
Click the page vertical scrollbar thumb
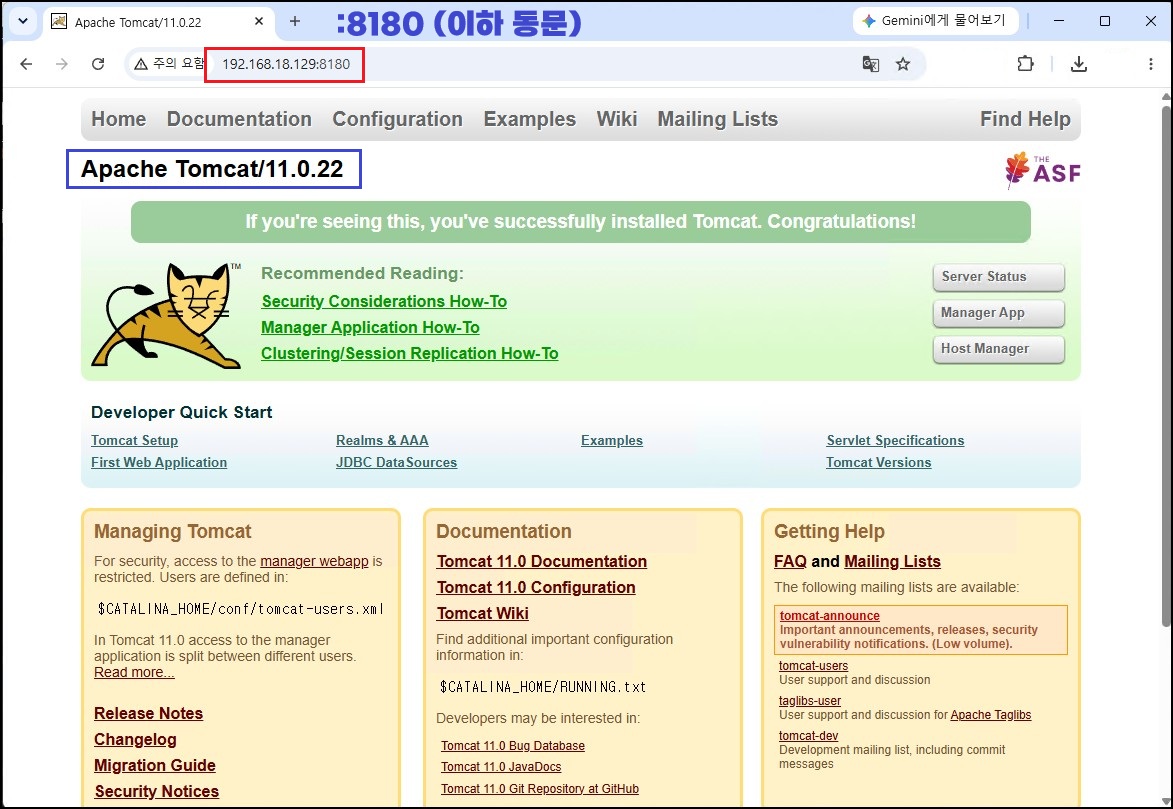1166,365
